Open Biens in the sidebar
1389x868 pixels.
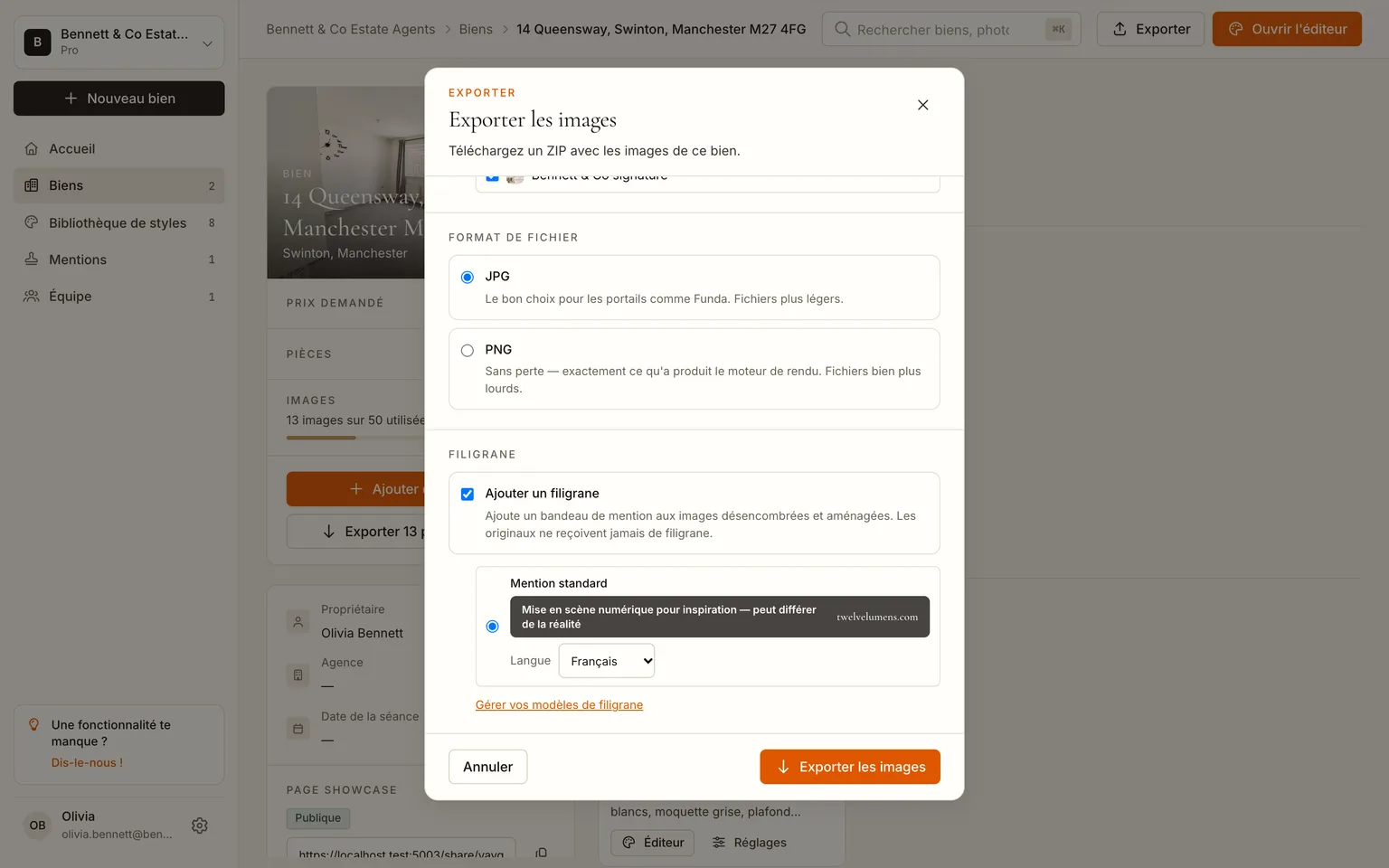(x=118, y=185)
